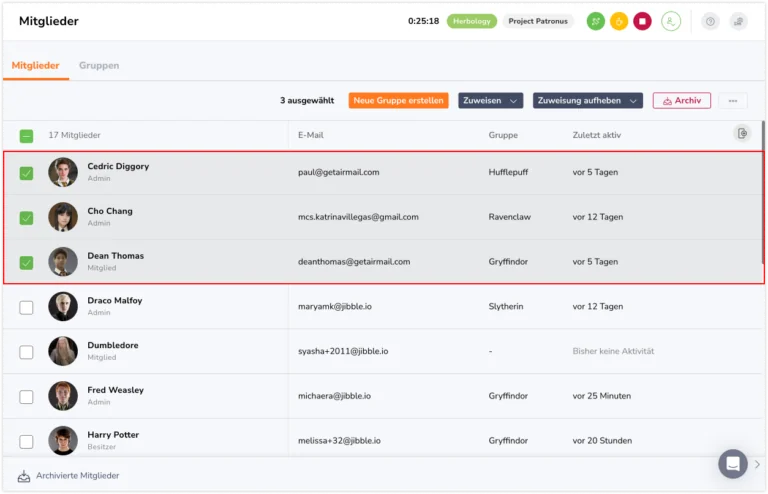Viewport: 768px width, 494px height.
Task: Click email maryamk@jibble.io
Action: point(335,306)
